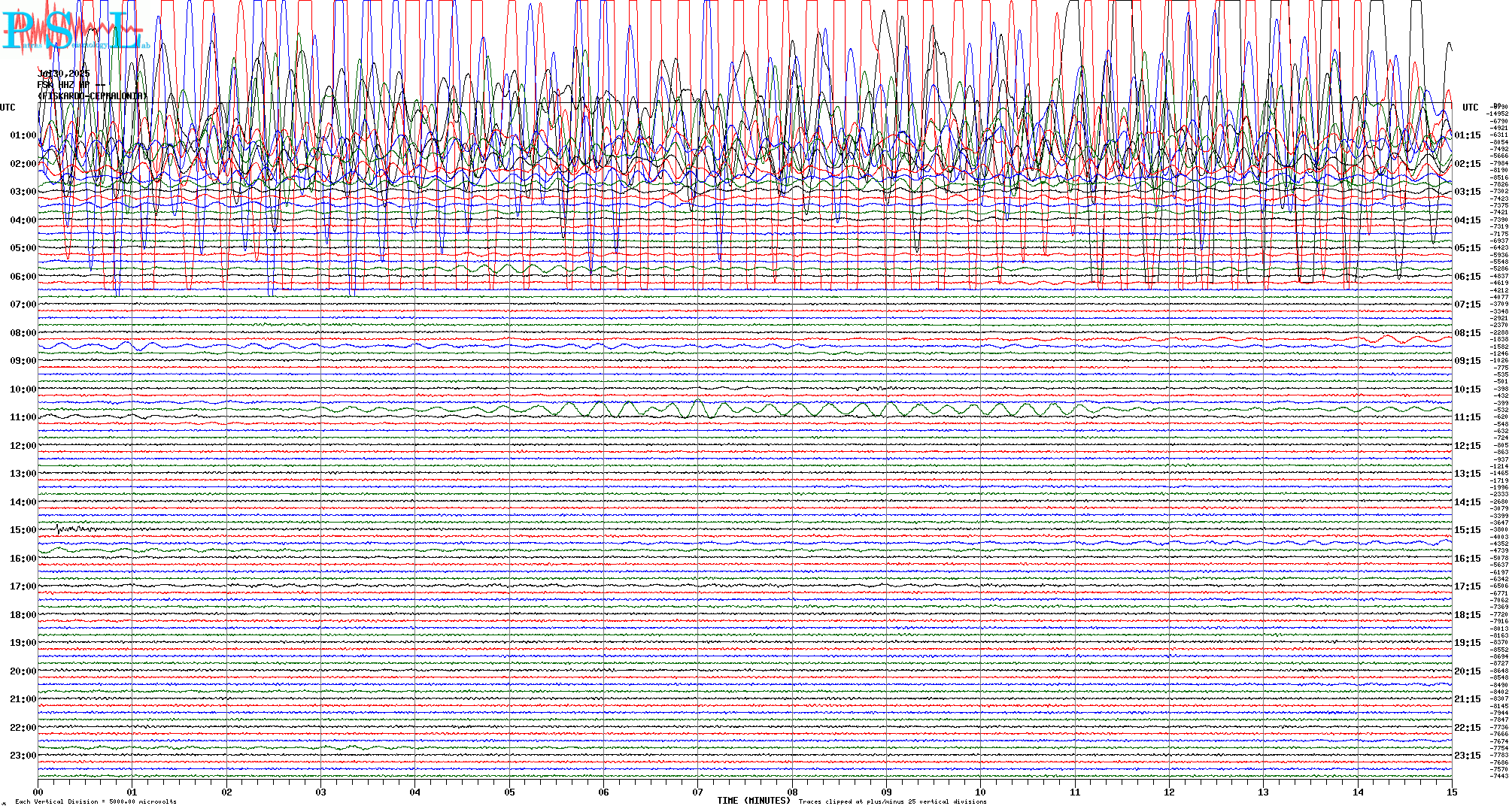The image size is (1512, 812).
Task: Click the '03:15' end-of-row label
Action: coord(1468,192)
